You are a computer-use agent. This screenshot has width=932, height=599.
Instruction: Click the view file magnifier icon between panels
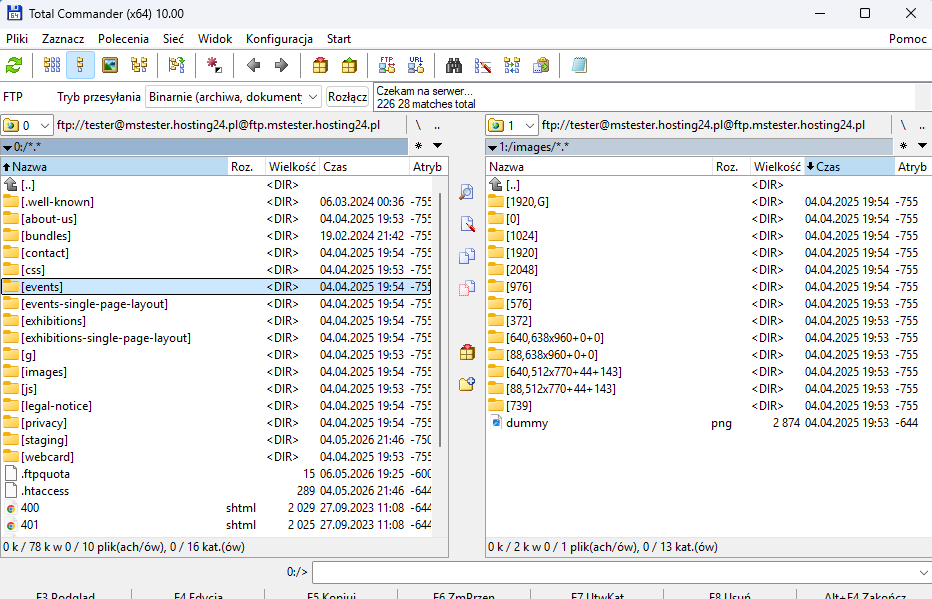(467, 192)
